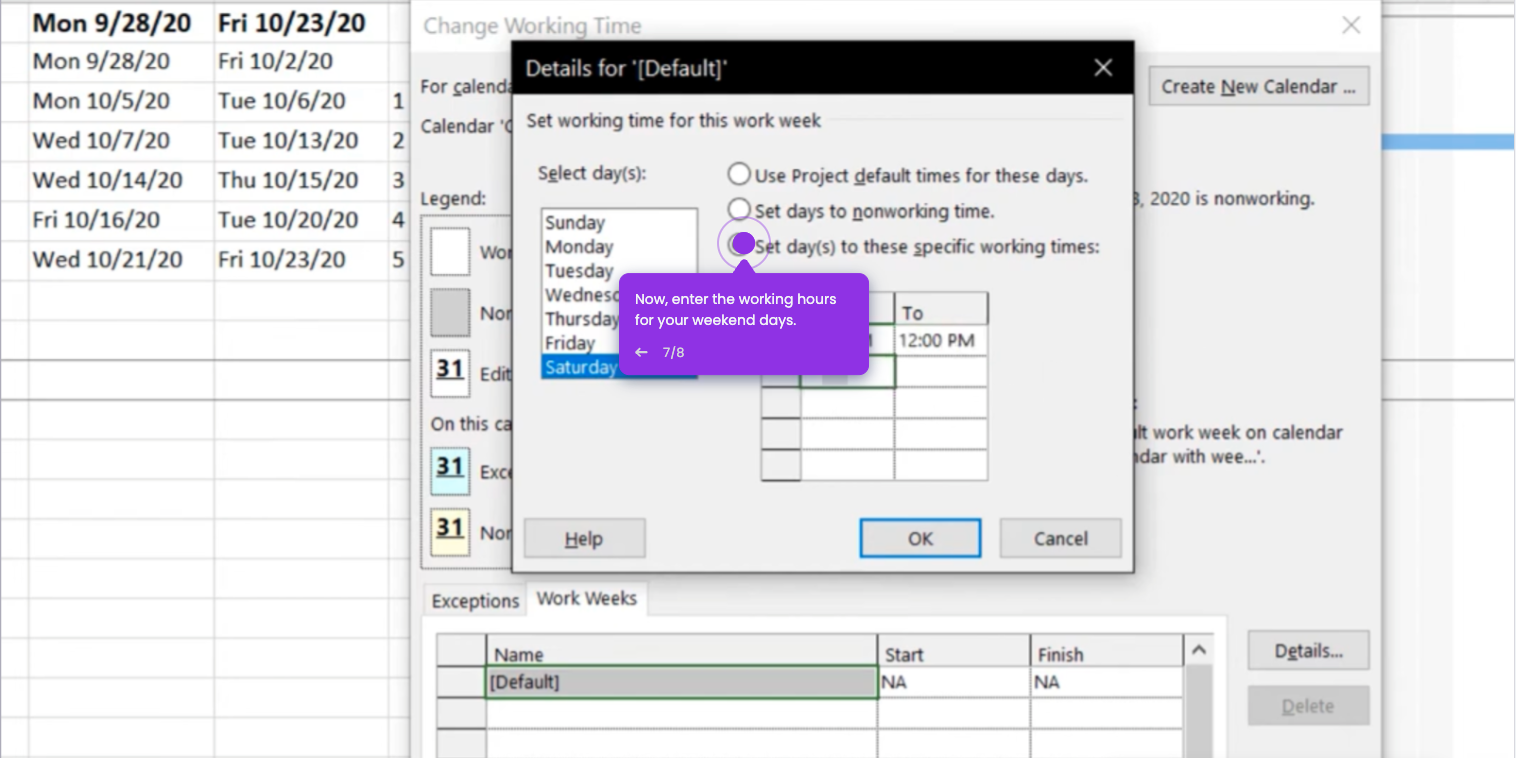The image size is (1516, 758).
Task: Click the To column header
Action: click(941, 309)
